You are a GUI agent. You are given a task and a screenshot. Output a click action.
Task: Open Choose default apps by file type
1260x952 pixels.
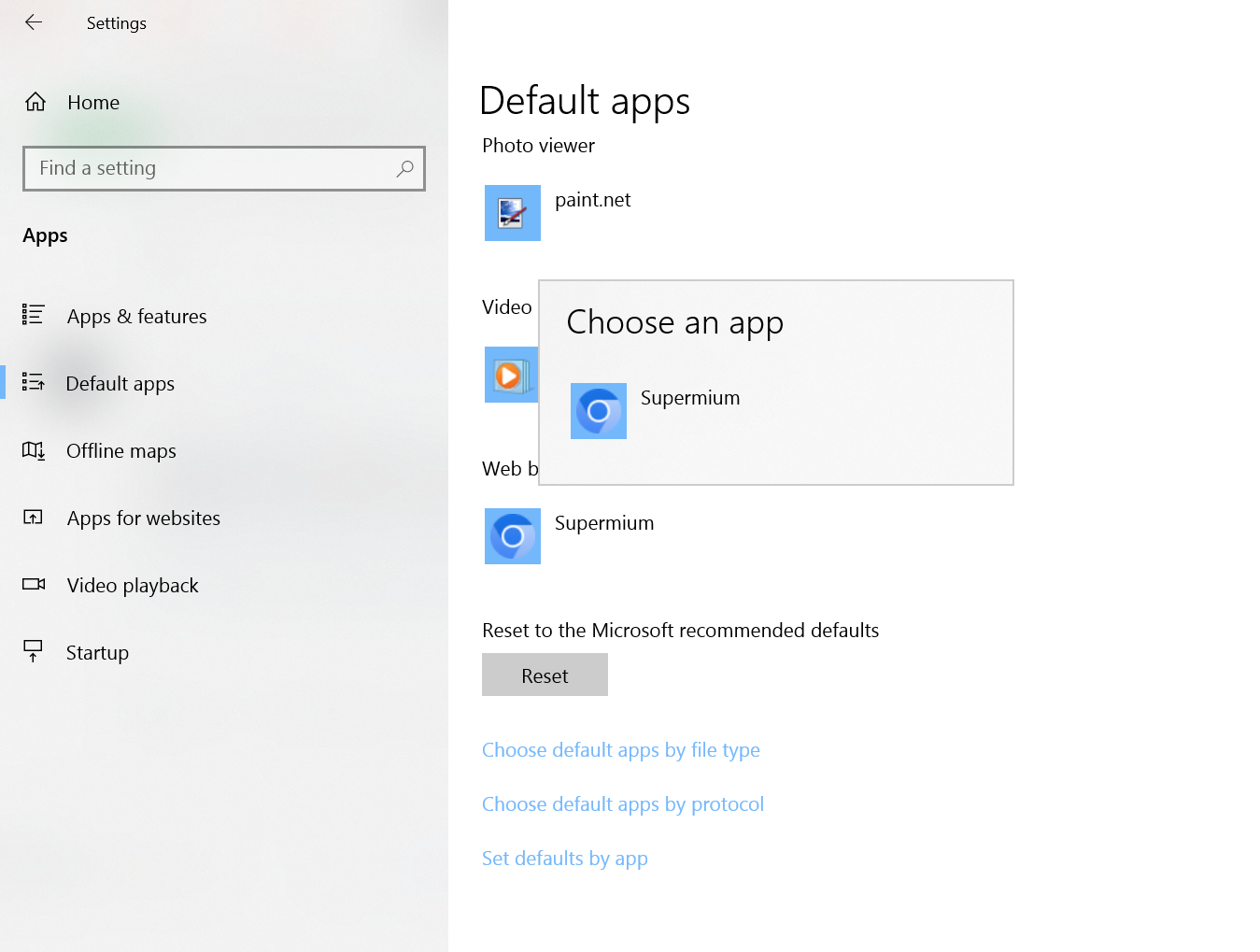tap(620, 750)
